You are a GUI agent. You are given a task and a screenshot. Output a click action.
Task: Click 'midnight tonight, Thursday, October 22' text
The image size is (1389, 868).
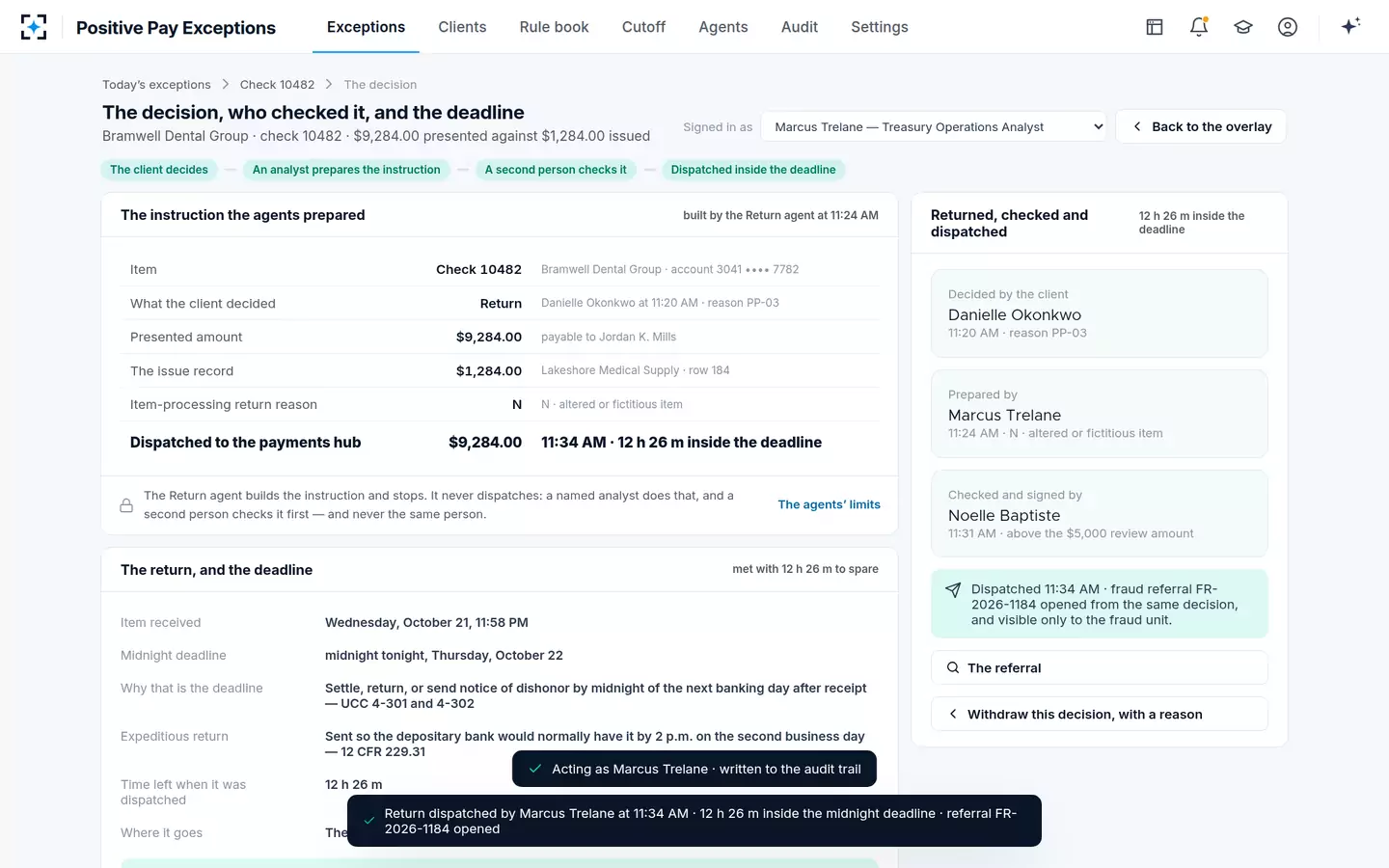[444, 656]
